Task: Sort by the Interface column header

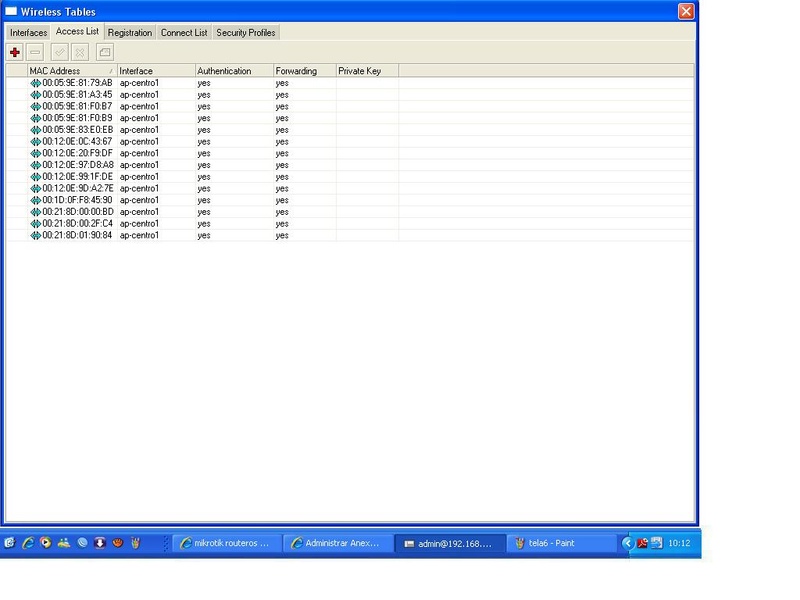Action: (x=156, y=71)
